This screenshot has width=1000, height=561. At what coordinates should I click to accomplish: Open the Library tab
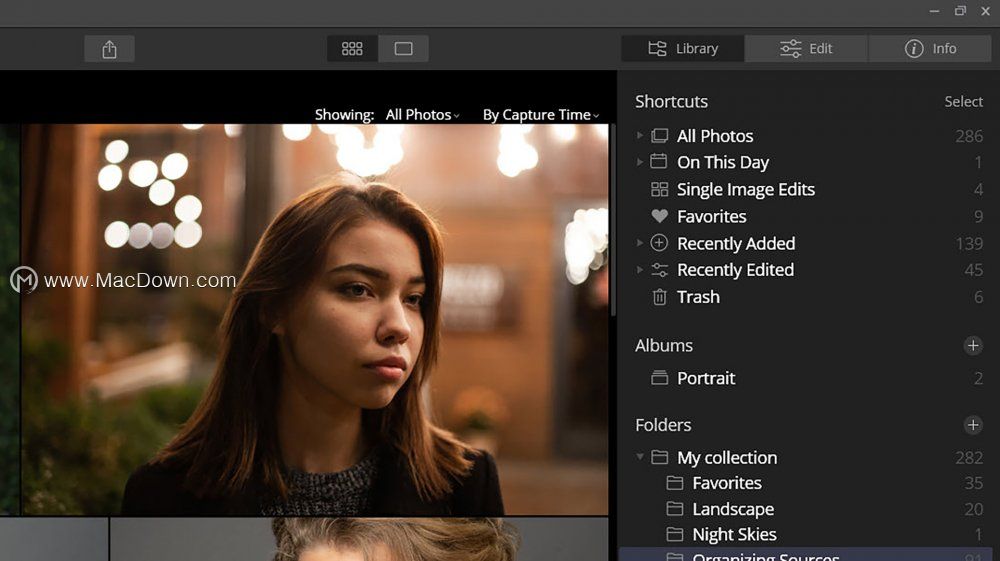682,48
